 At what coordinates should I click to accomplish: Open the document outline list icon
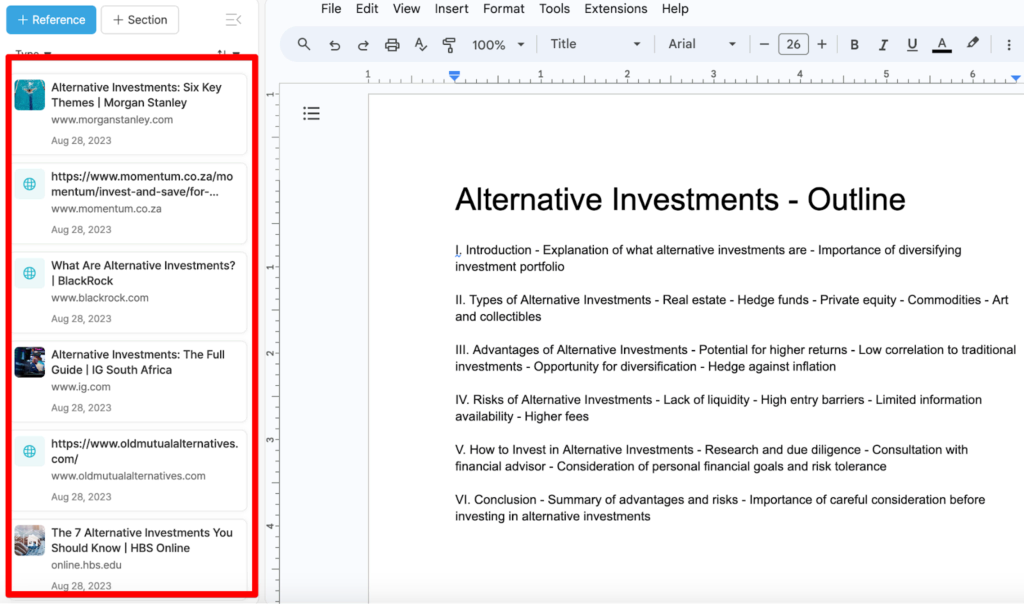pos(311,114)
